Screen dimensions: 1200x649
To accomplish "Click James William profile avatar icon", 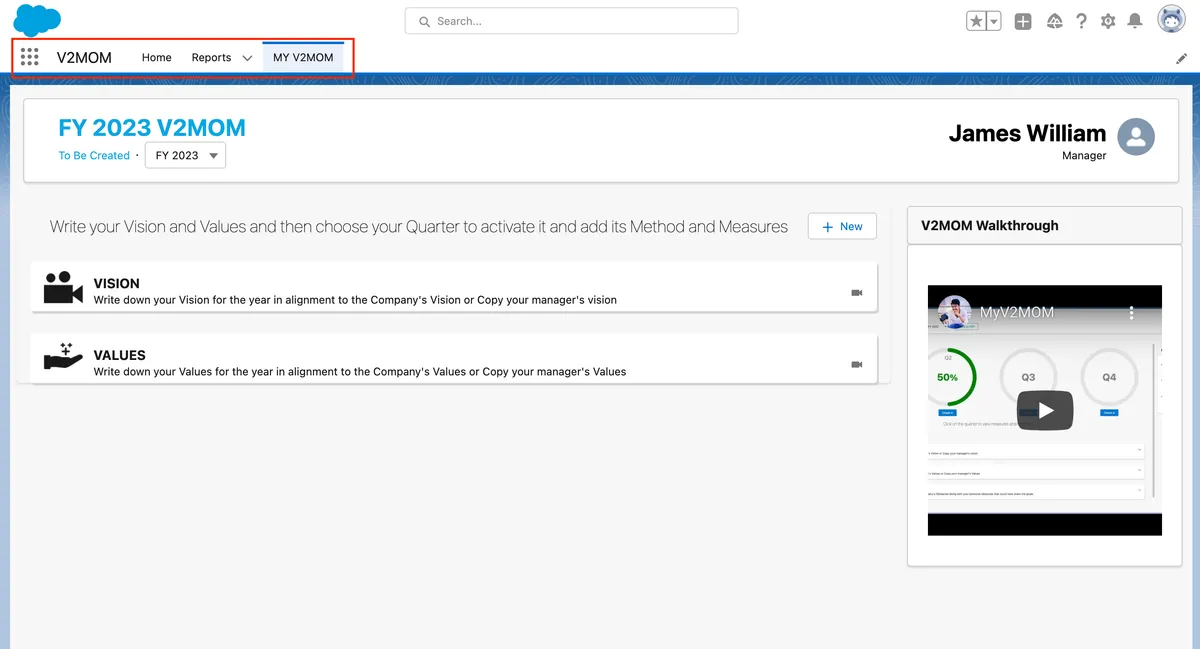I will click(x=1136, y=137).
